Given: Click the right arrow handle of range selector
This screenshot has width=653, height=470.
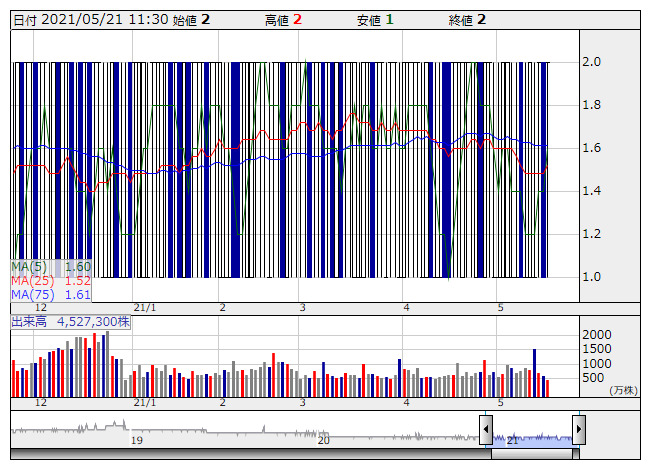Looking at the screenshot, I should tap(578, 430).
